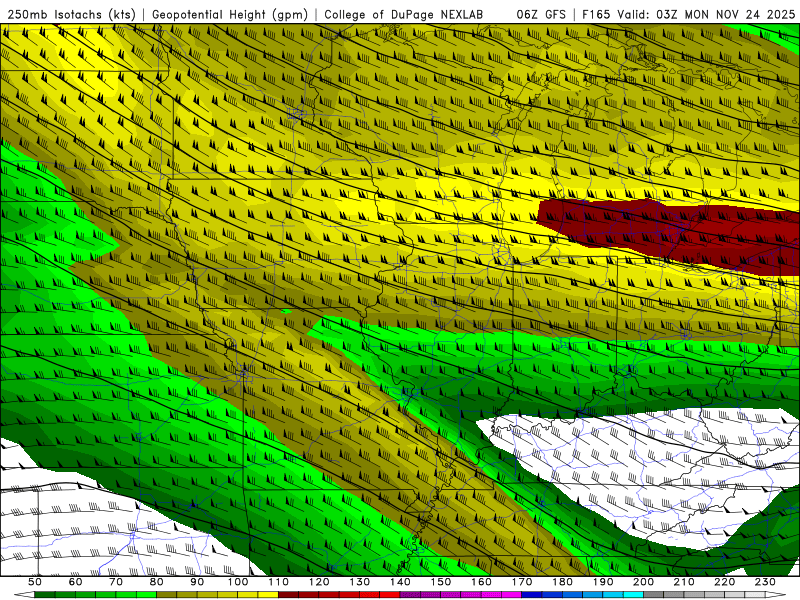Image resolution: width=800 pixels, height=600 pixels.
Task: Click the "70" color bar label
Action: point(116,582)
